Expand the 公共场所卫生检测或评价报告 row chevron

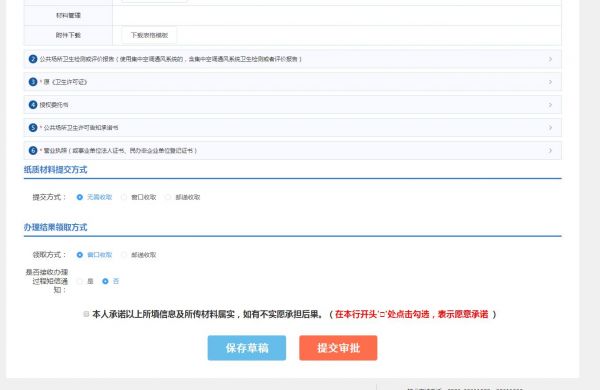point(550,59)
